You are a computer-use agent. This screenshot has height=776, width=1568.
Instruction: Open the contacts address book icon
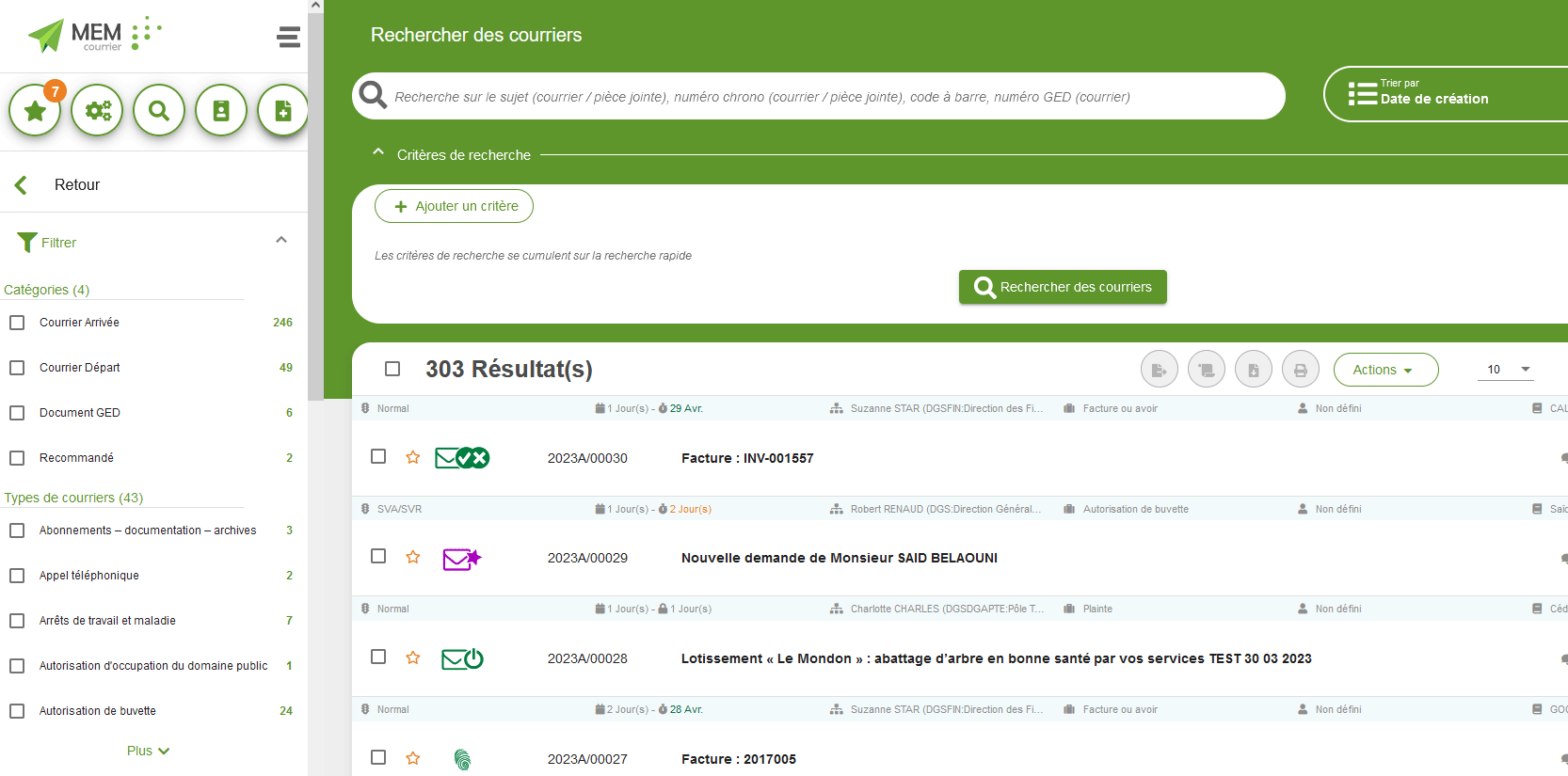click(x=221, y=111)
